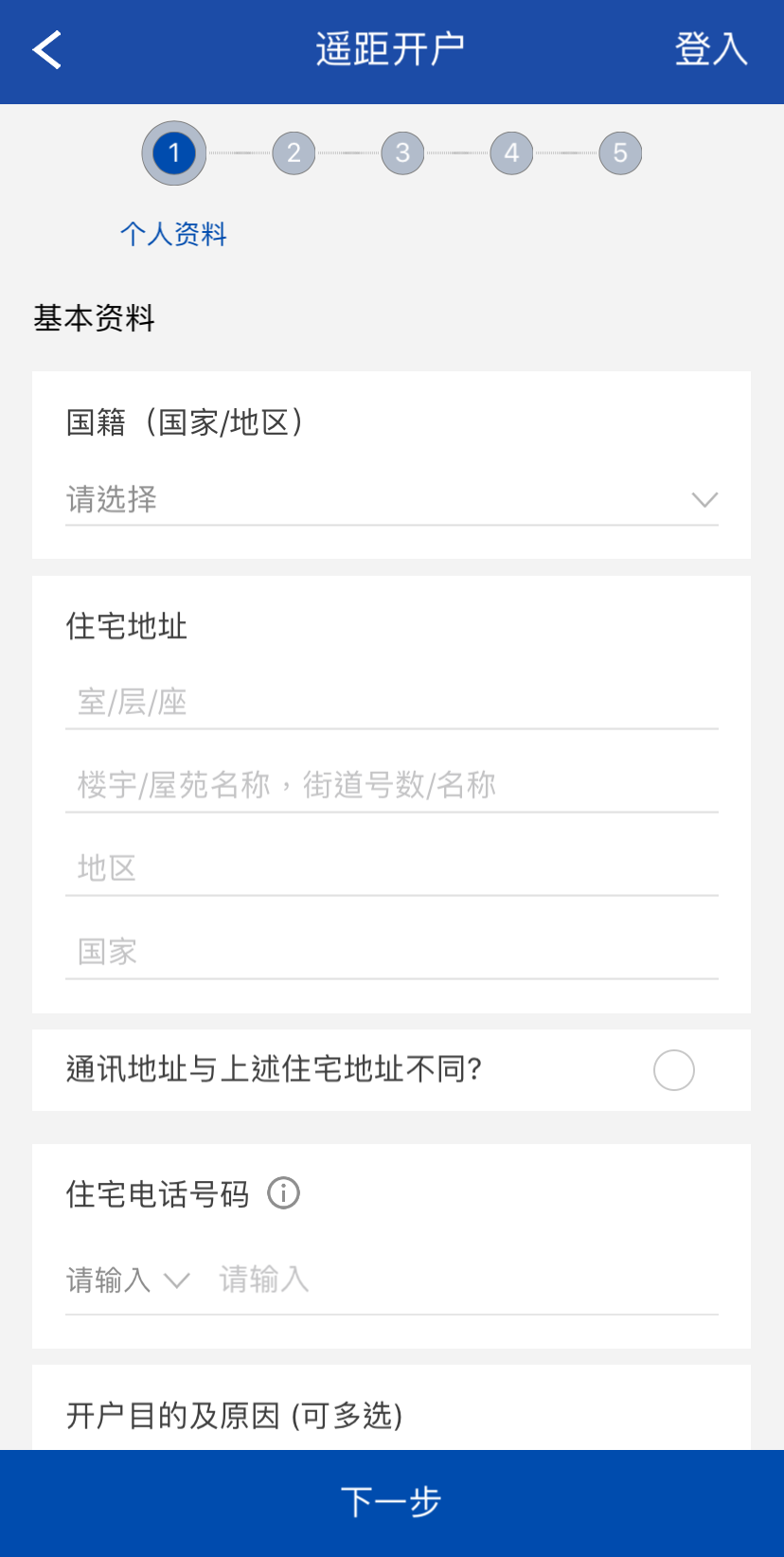Tap the step 2 circle
This screenshot has width=784, height=1557.
click(294, 153)
